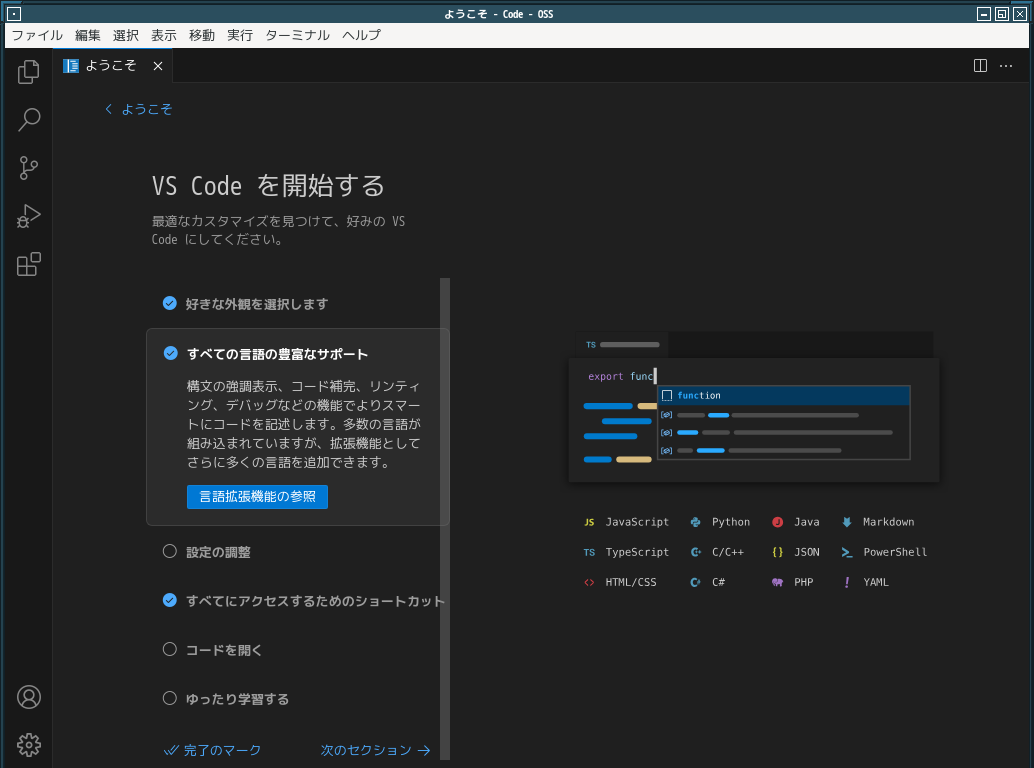1034x768 pixels.
Task: Open the Accounts menu icon
Action: tap(28, 697)
